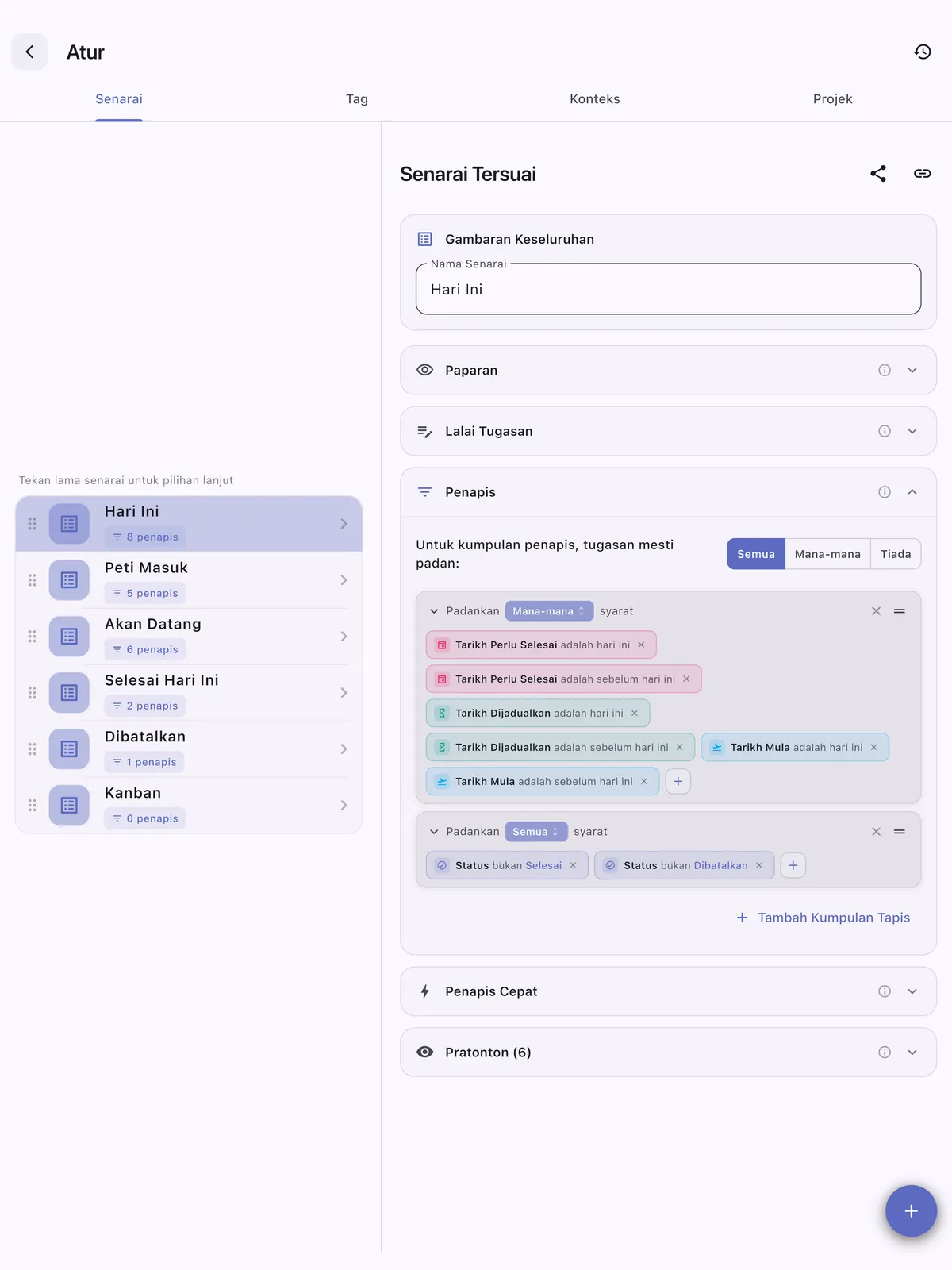Viewport: 952px width, 1270px height.
Task: Switch to the Tag tab
Action: [357, 99]
